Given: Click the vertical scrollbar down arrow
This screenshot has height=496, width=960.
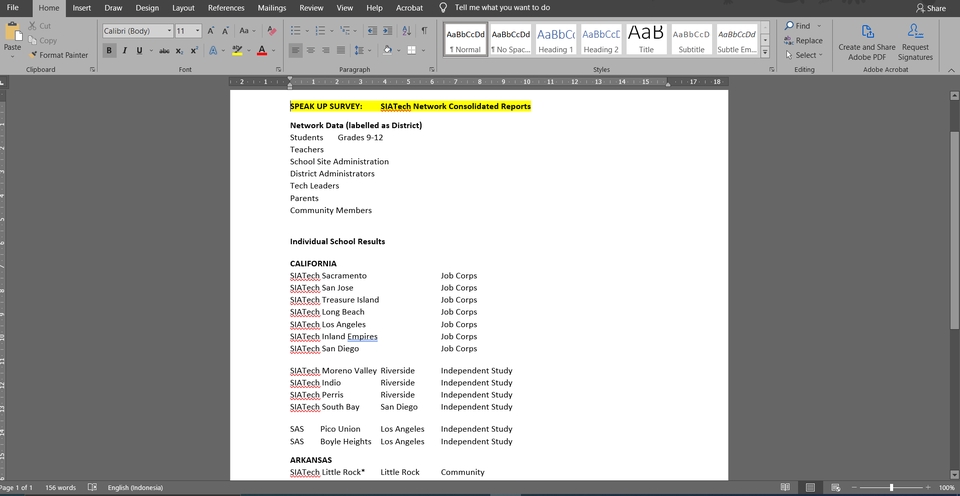Looking at the screenshot, I should [x=954, y=475].
